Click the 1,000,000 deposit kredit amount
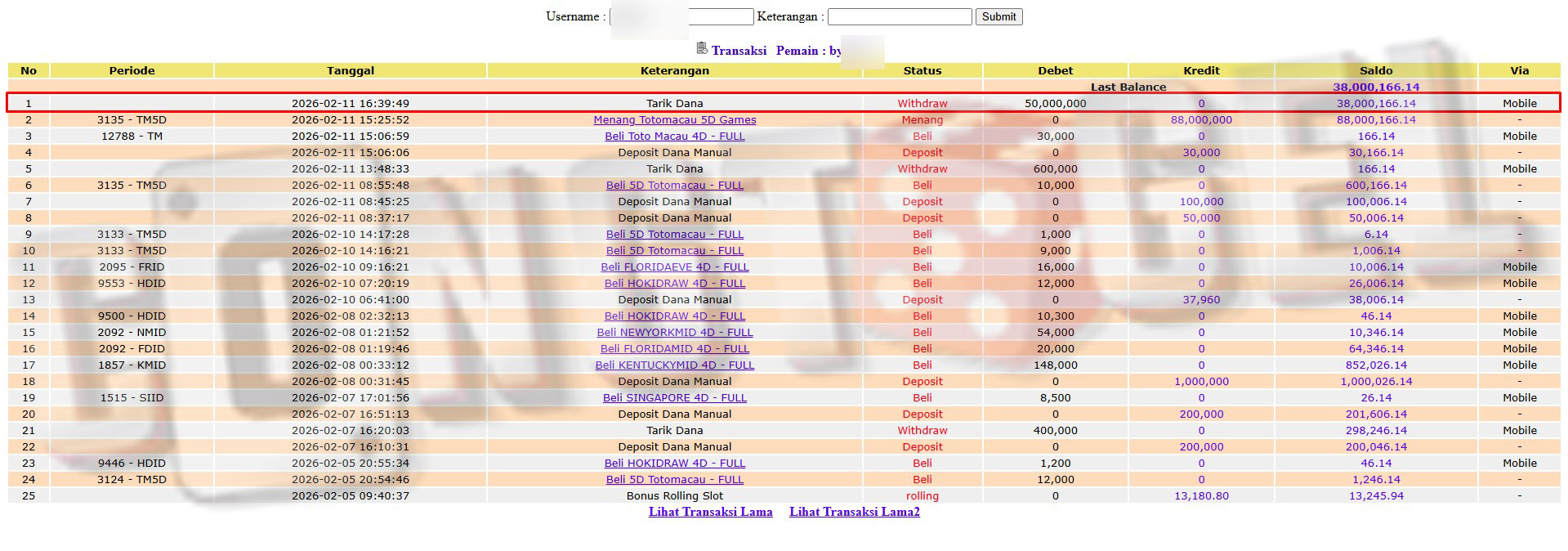This screenshot has width=1568, height=551. (1200, 382)
